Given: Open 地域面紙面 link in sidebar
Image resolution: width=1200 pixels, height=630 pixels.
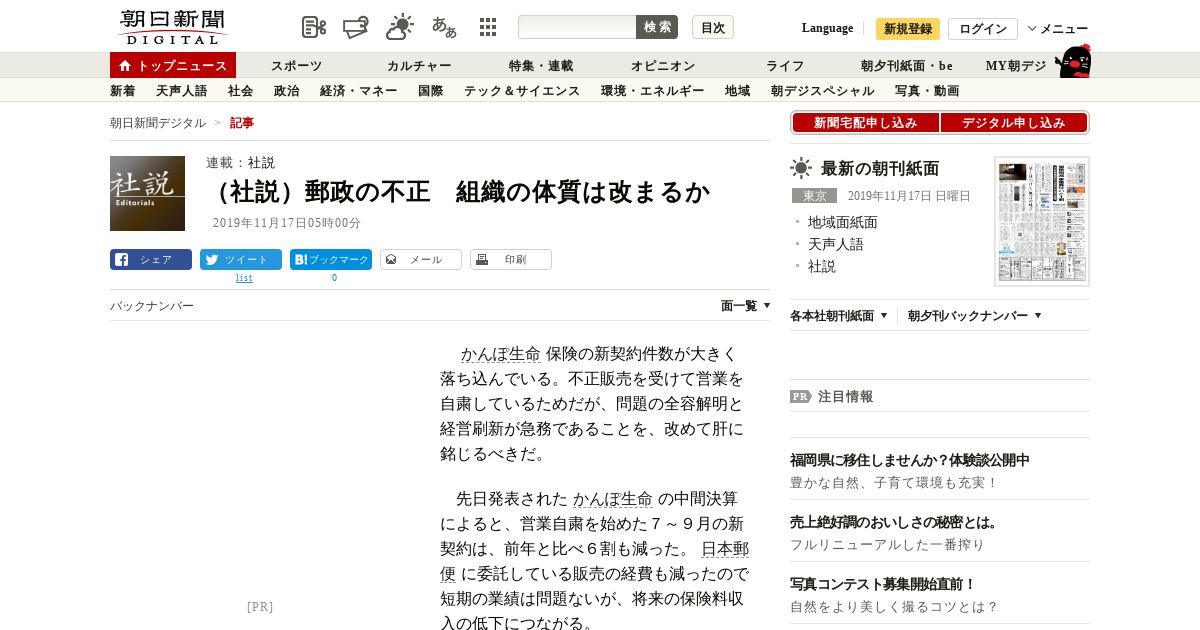Looking at the screenshot, I should point(843,222).
